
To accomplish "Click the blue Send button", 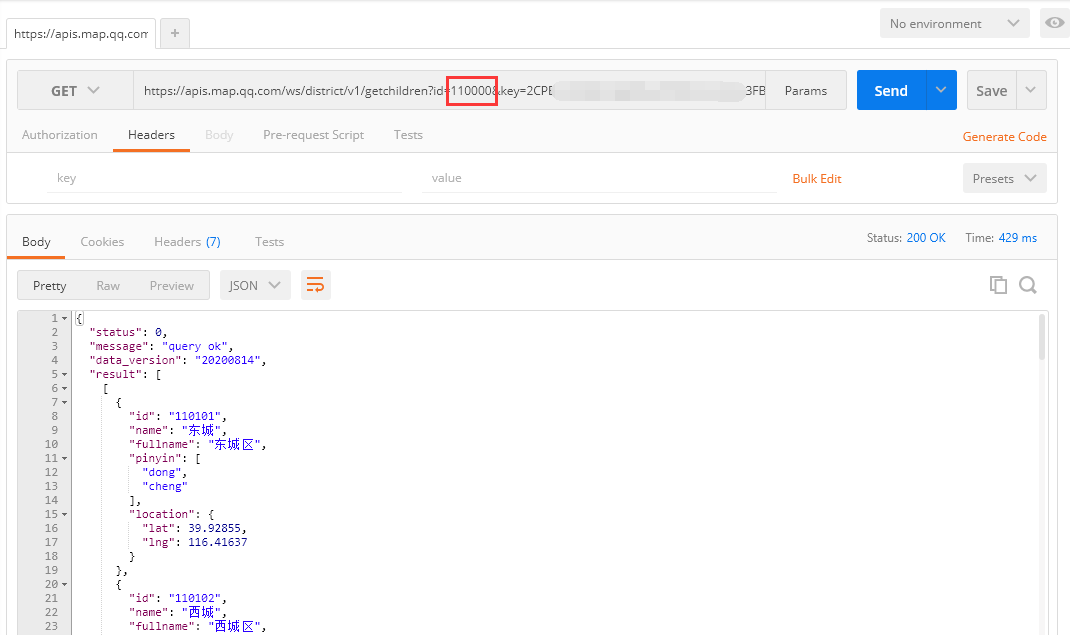I will [891, 91].
